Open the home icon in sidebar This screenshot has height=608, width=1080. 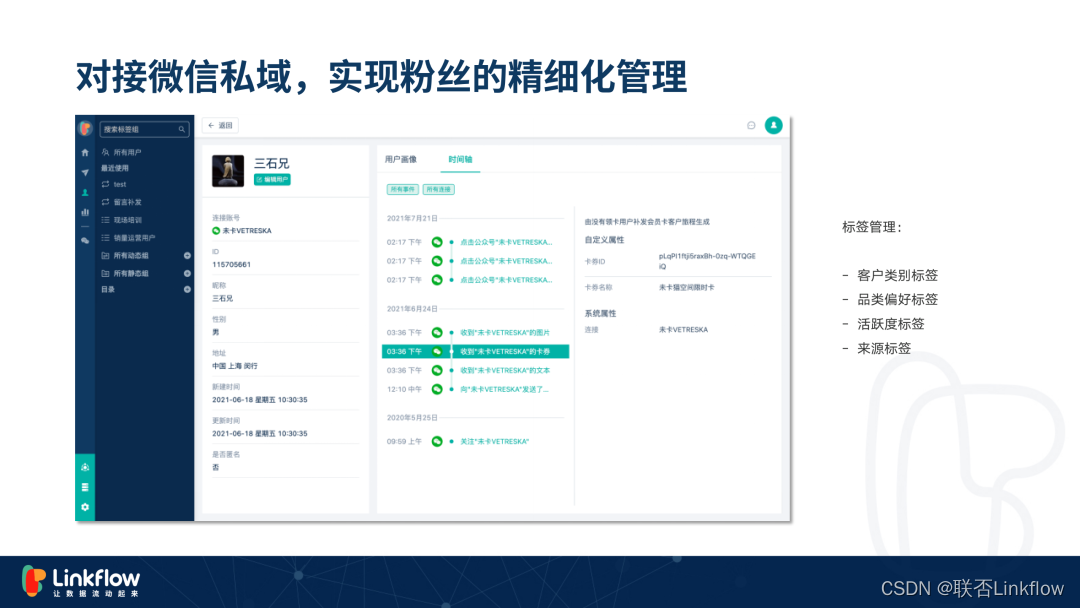tap(85, 153)
